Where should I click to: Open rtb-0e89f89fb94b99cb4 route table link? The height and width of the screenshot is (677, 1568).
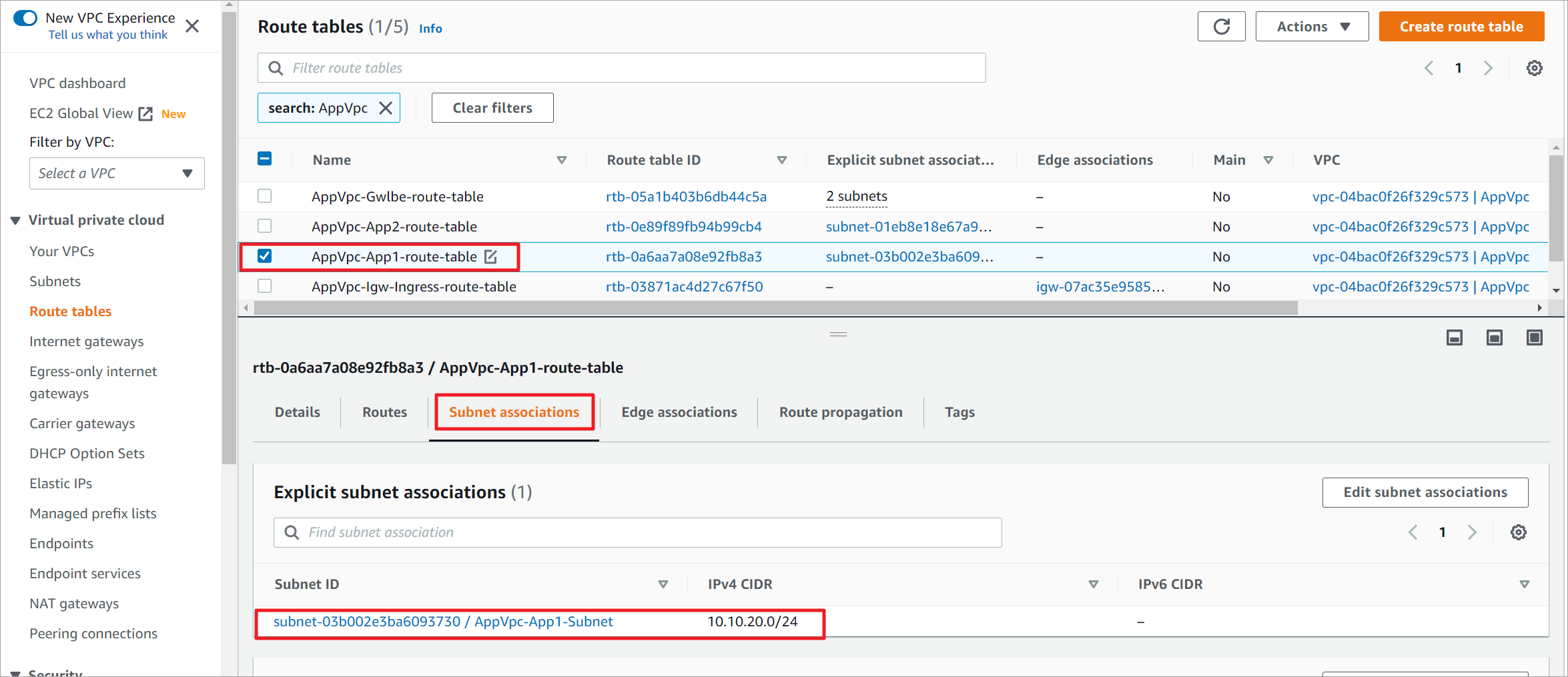[684, 227]
